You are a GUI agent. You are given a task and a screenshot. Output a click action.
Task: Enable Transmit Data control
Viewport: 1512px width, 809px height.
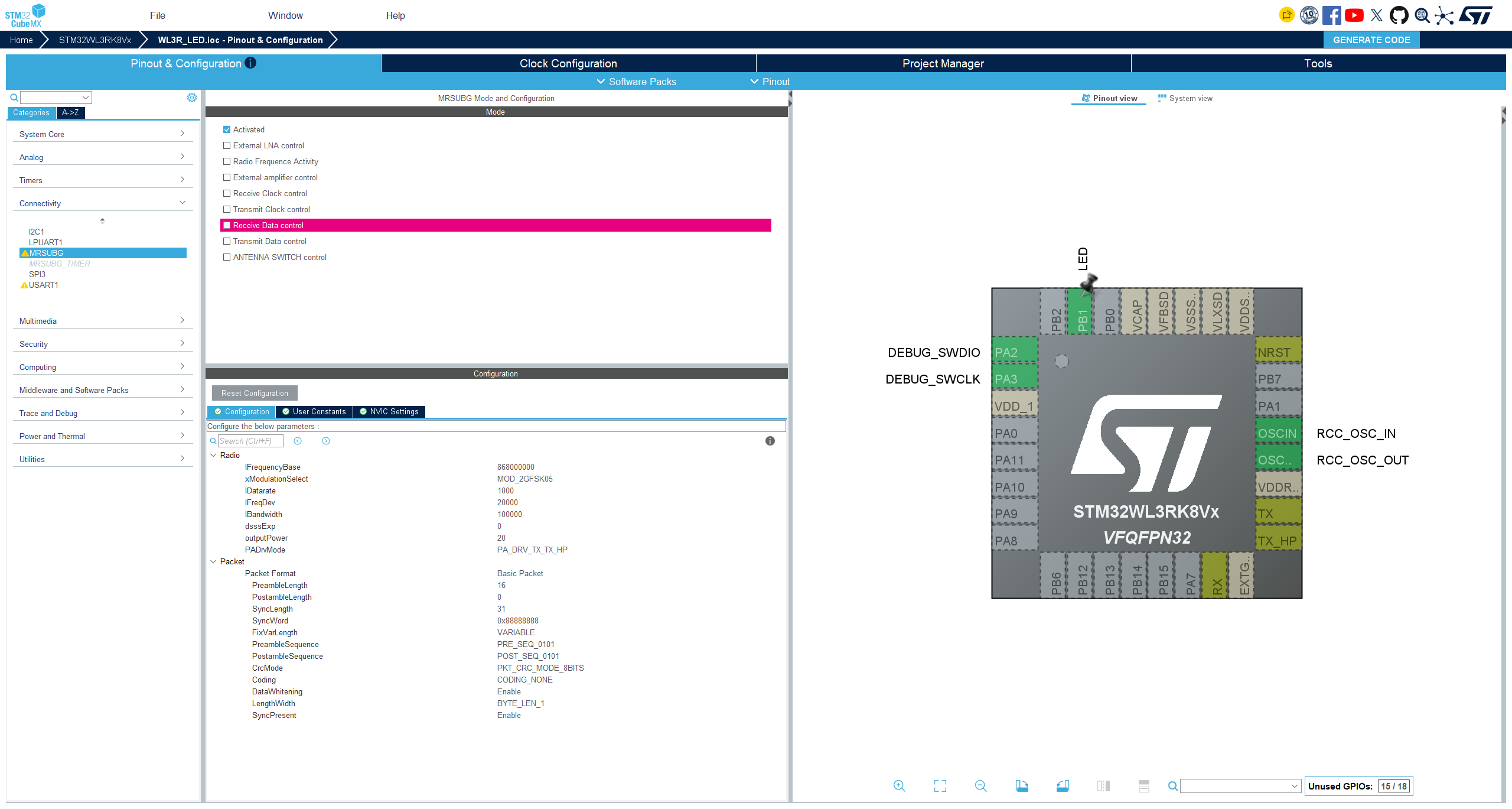coord(227,241)
